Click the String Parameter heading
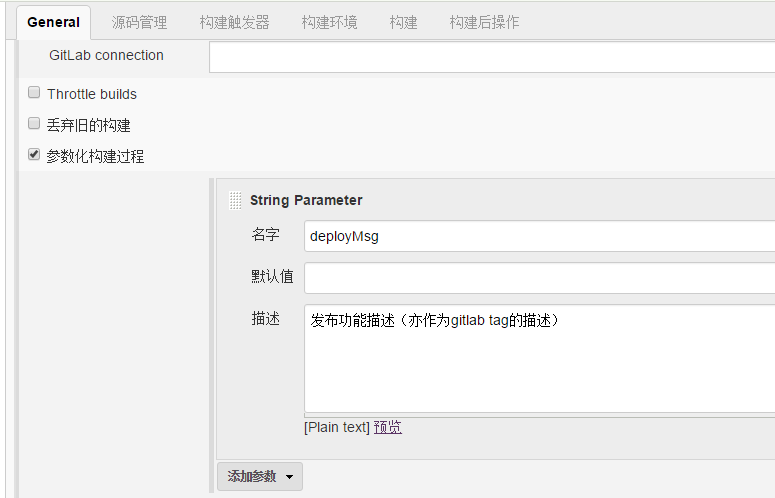The image size is (775, 498). tap(306, 200)
